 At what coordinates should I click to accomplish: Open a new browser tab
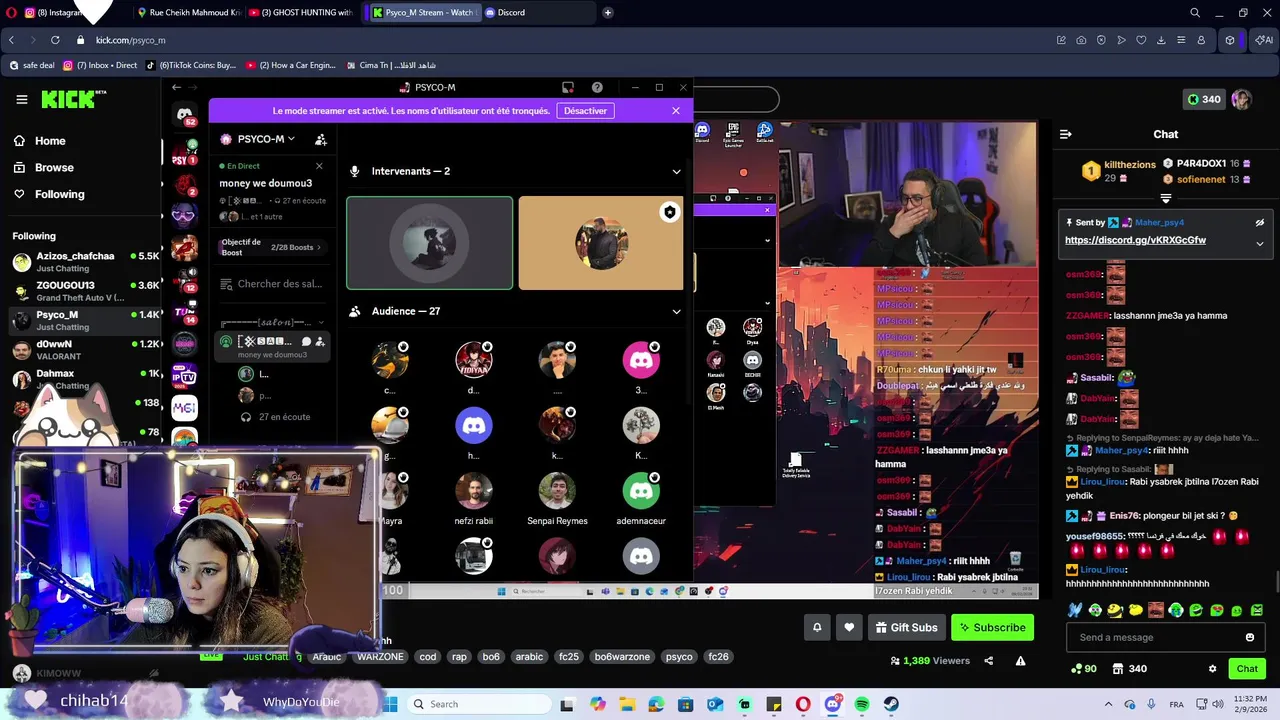(x=607, y=13)
